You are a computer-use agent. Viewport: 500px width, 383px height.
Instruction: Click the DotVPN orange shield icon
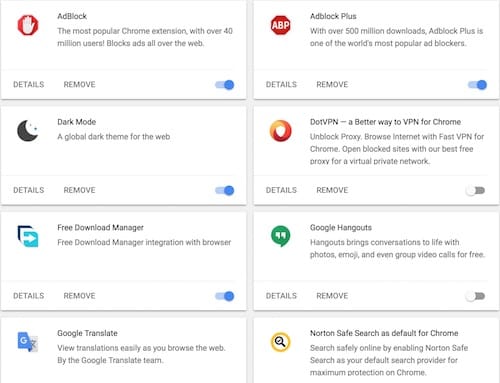pos(280,131)
